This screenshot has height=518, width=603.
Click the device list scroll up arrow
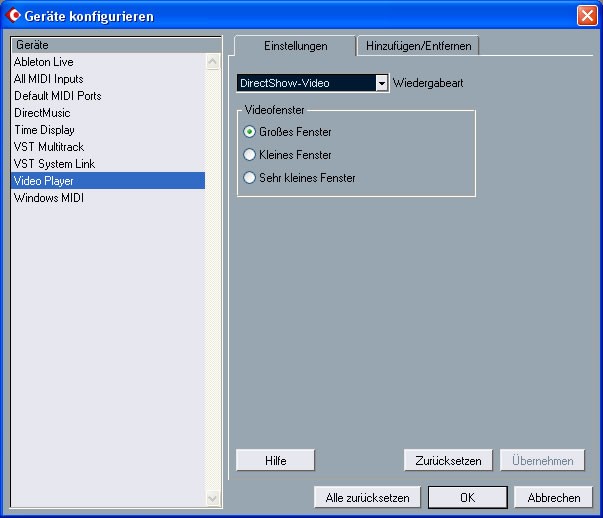click(213, 62)
